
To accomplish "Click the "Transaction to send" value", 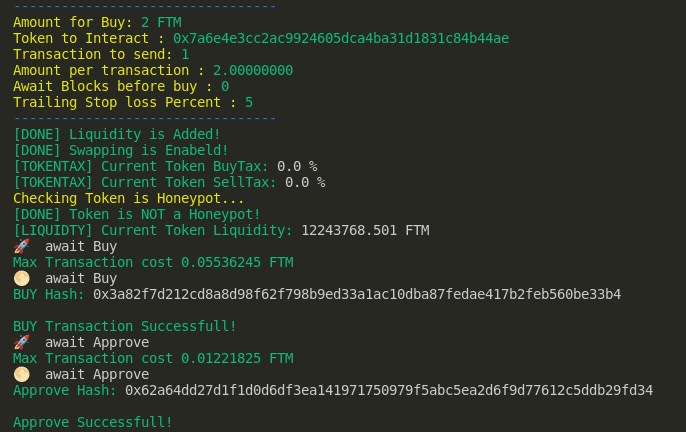I will [185, 54].
